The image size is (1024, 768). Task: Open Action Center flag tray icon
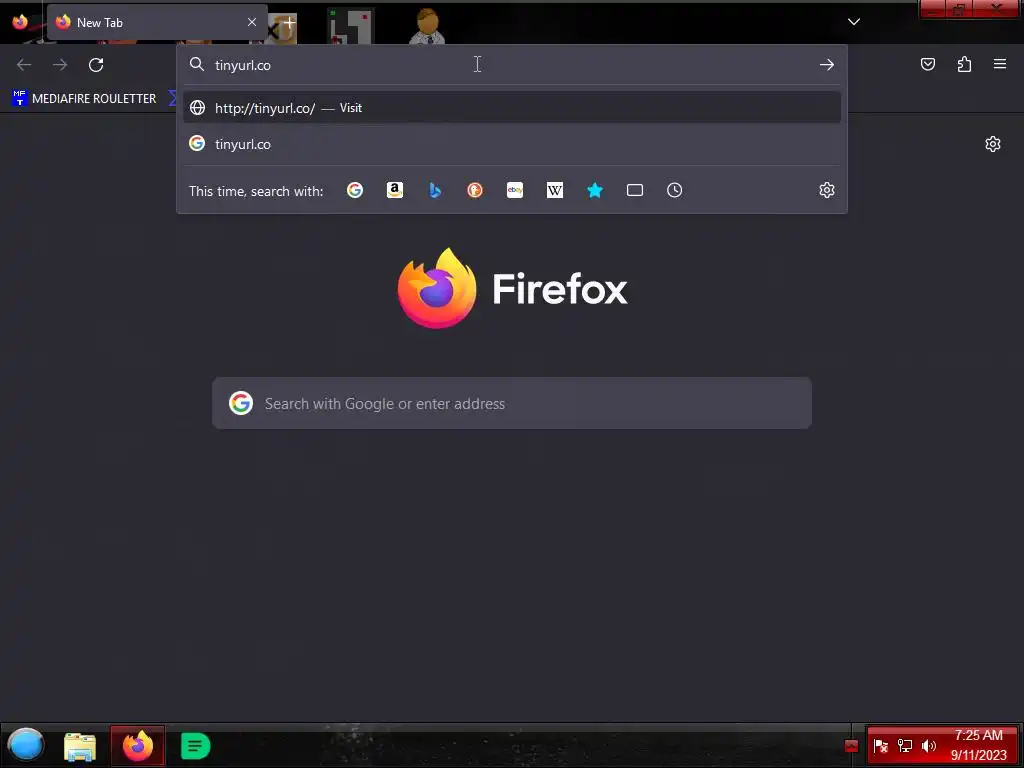click(880, 746)
